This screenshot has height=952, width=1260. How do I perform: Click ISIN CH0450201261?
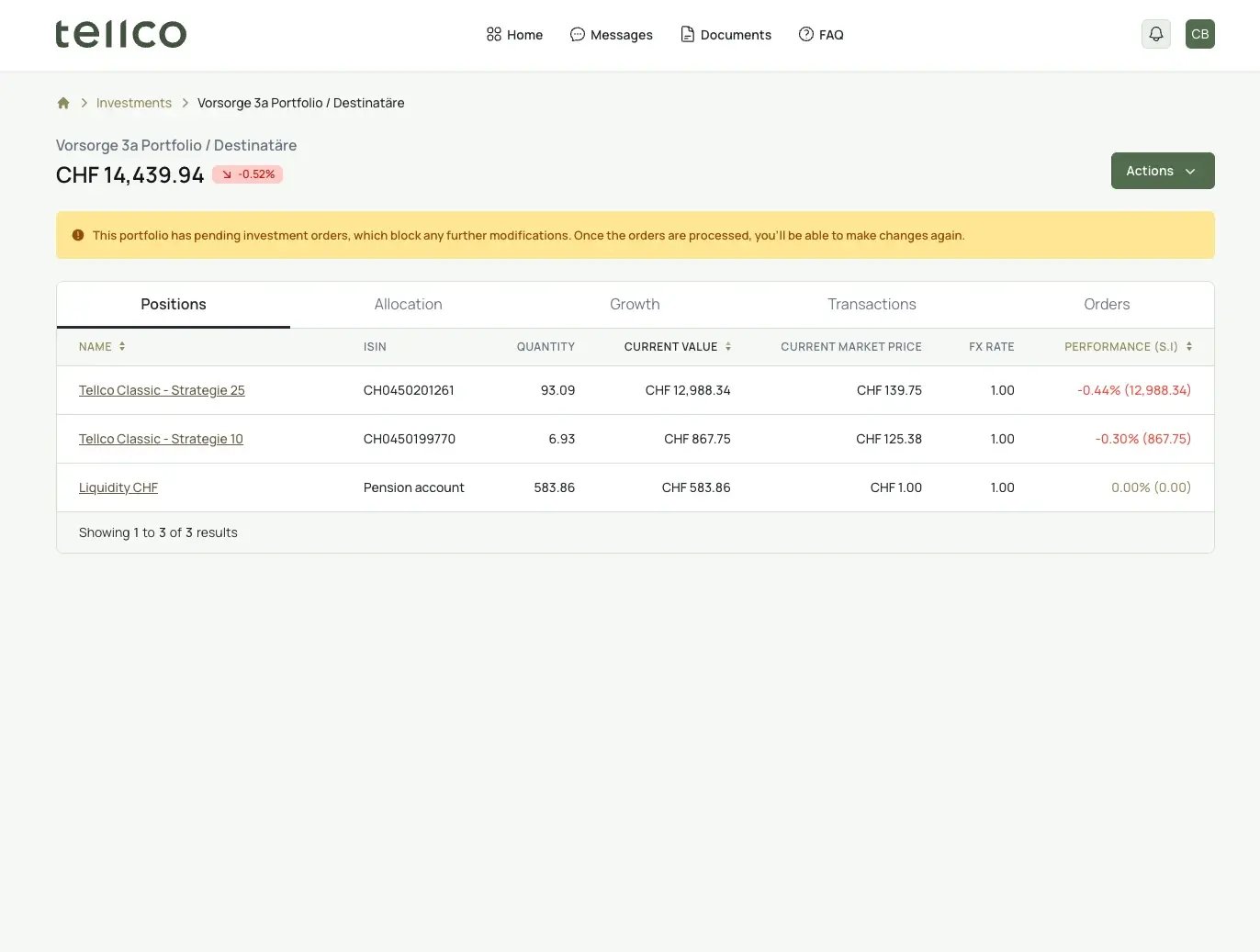pyautogui.click(x=409, y=390)
